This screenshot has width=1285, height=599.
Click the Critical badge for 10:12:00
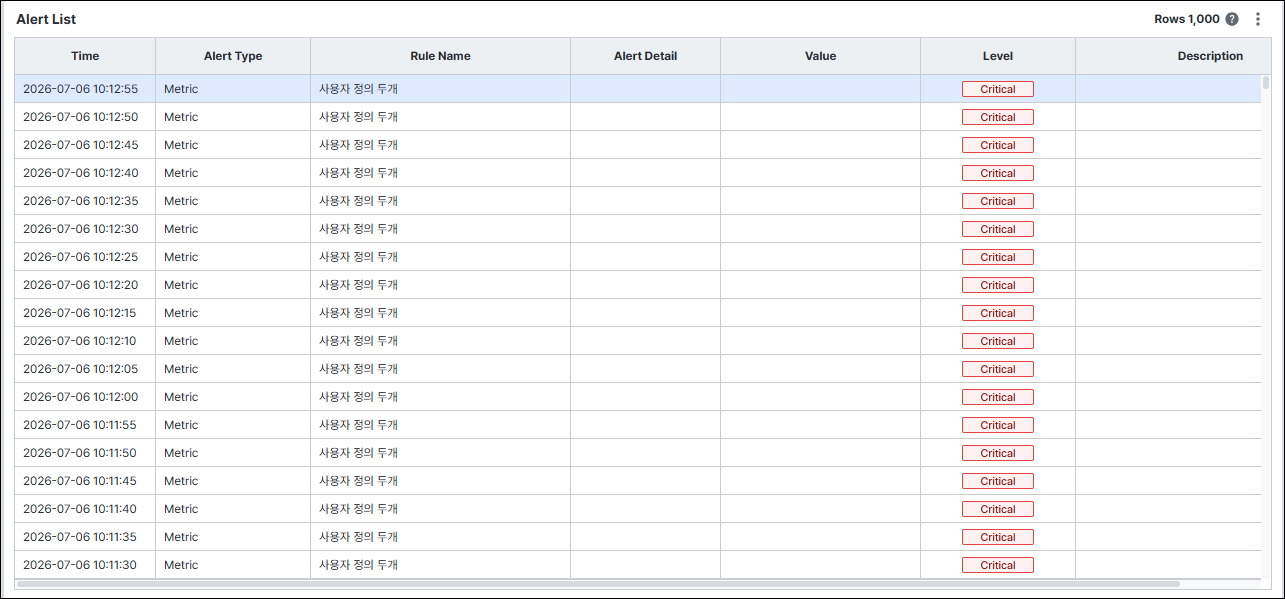[x=998, y=397]
